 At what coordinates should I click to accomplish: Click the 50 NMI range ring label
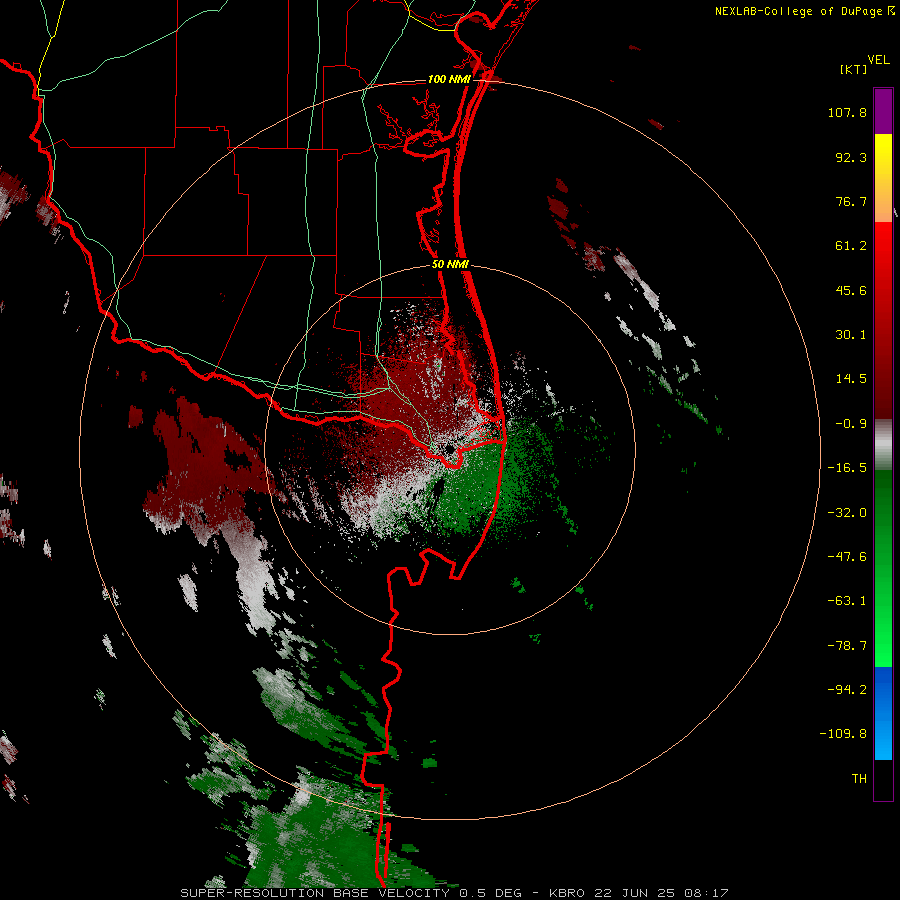[x=451, y=265]
